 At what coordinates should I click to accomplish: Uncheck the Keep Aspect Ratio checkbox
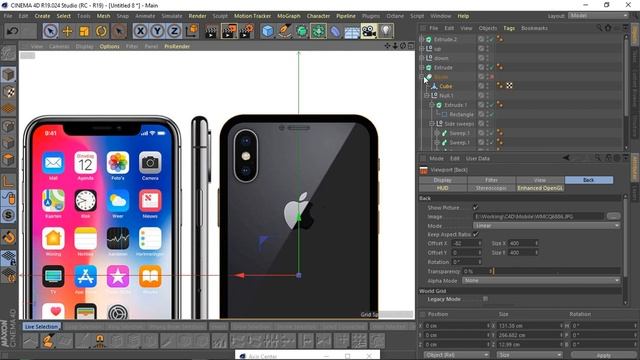pyautogui.click(x=475, y=234)
